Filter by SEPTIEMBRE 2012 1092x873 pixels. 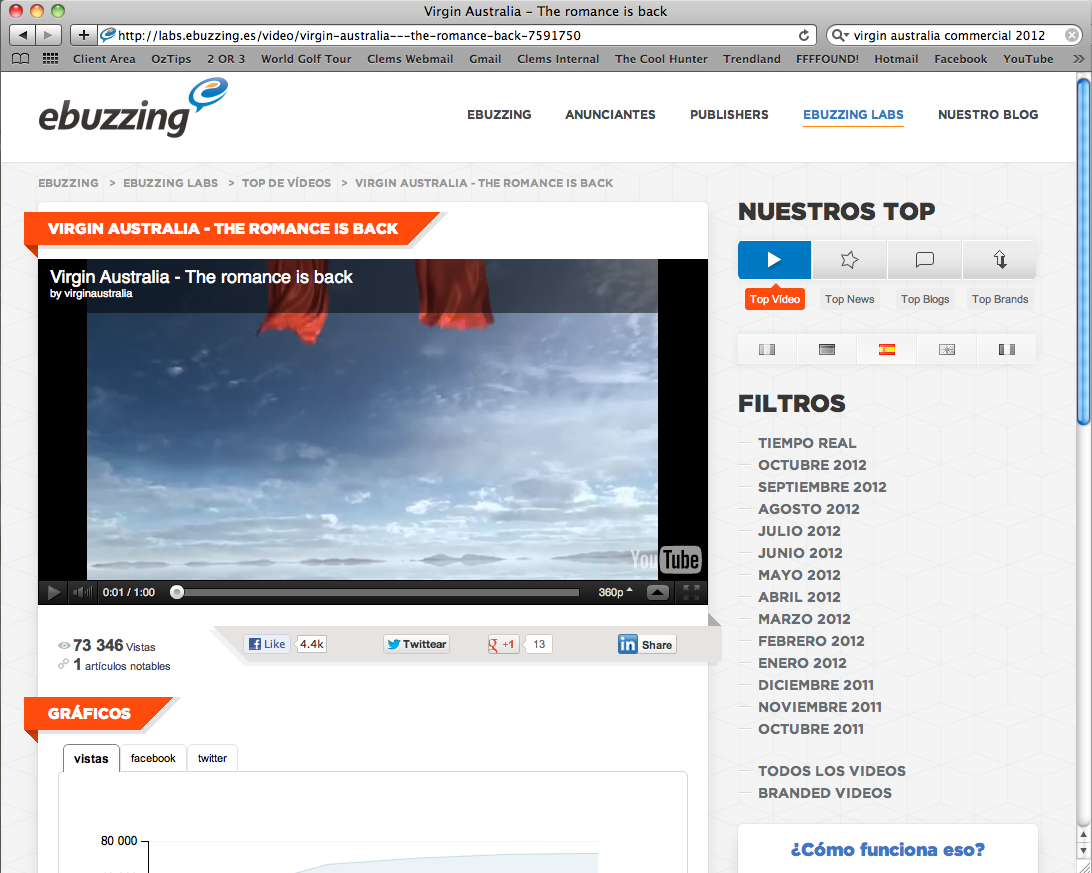822,487
